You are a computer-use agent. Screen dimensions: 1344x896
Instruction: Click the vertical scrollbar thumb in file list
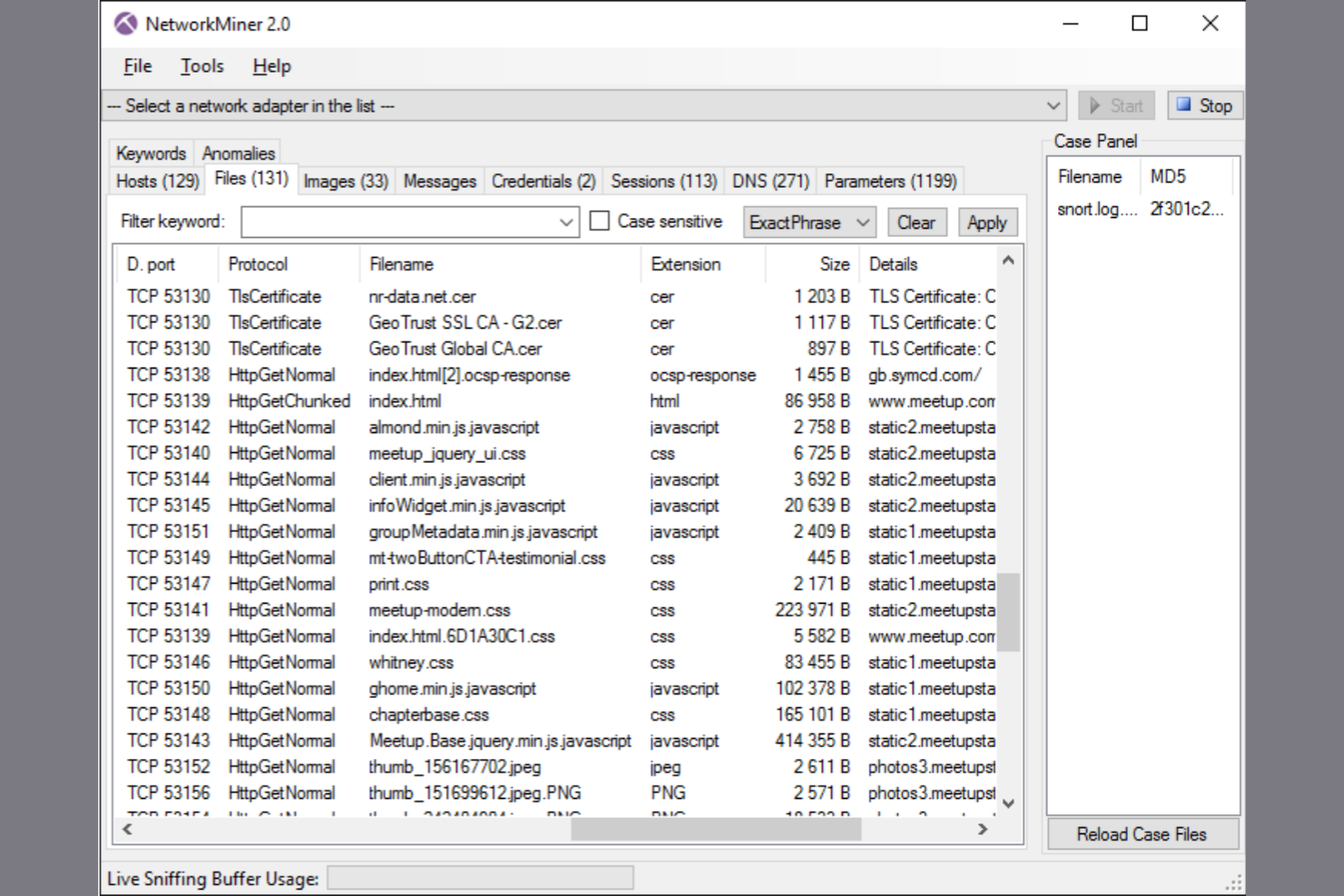tap(1008, 613)
